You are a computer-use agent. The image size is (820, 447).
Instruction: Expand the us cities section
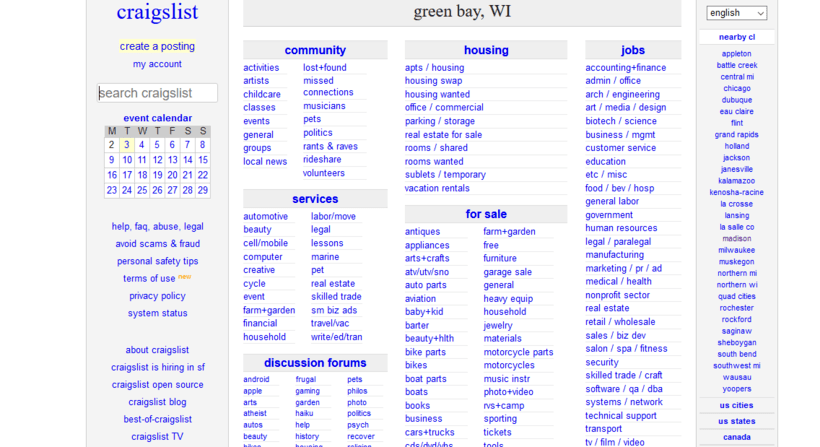[736, 405]
